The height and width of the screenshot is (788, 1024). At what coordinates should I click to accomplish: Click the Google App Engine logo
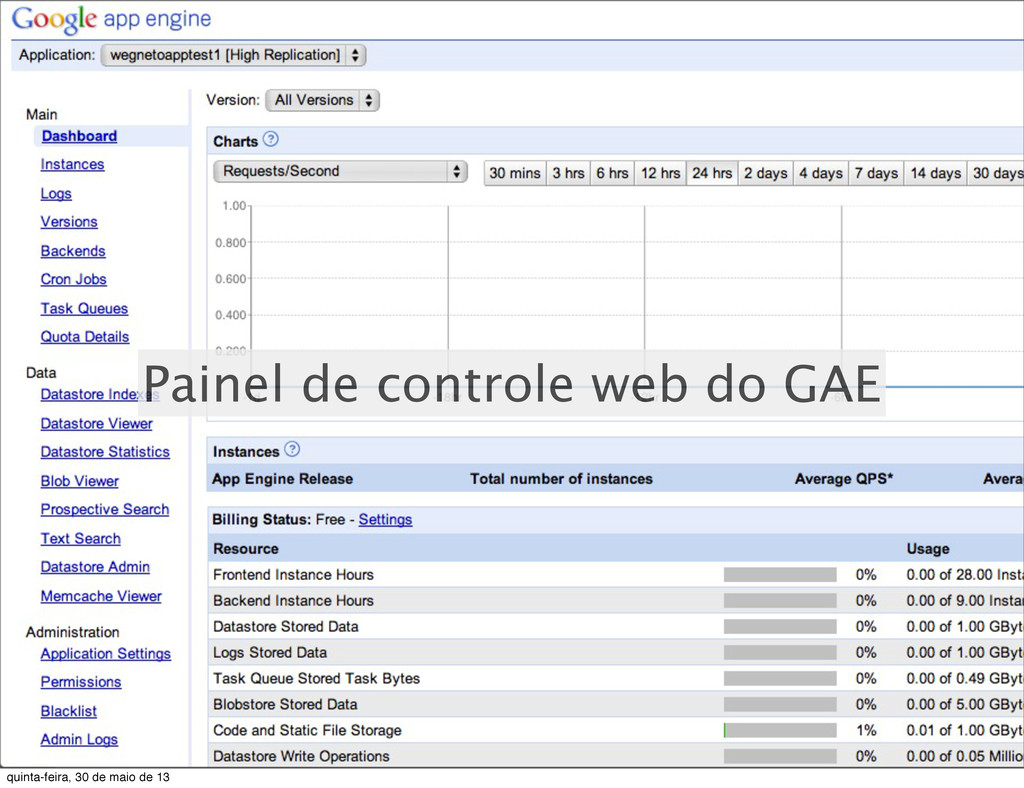(112, 19)
